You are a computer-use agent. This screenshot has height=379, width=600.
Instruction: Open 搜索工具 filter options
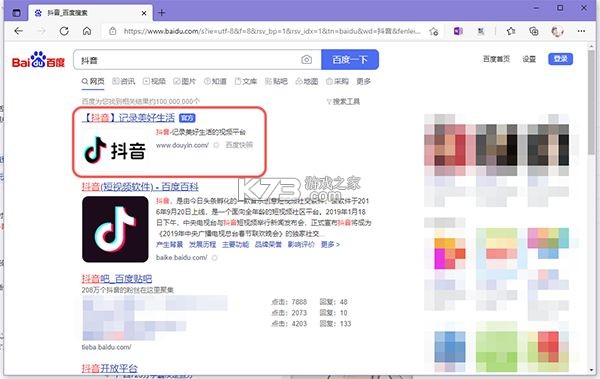pyautogui.click(x=343, y=101)
